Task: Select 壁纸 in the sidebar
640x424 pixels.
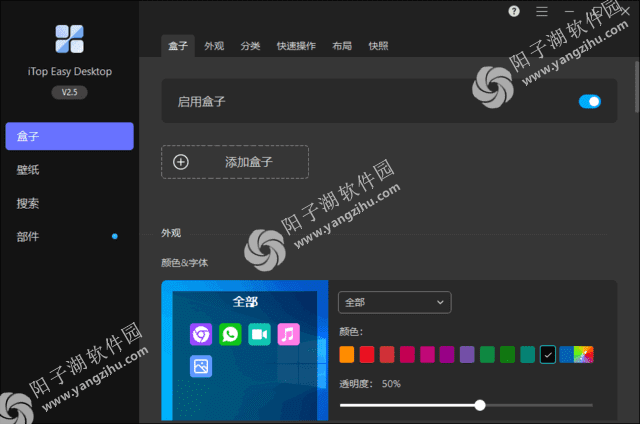Action: pos(69,170)
